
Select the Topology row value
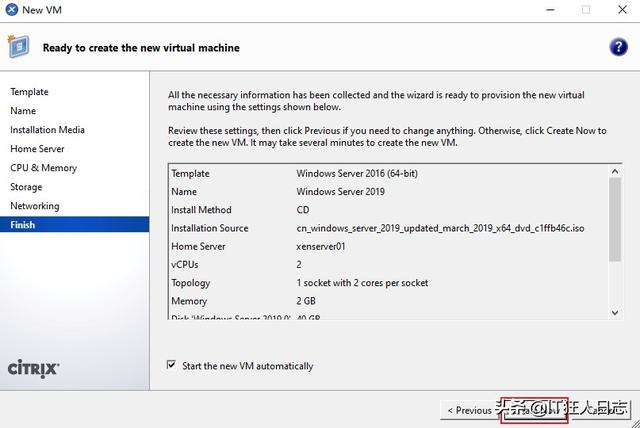362,283
